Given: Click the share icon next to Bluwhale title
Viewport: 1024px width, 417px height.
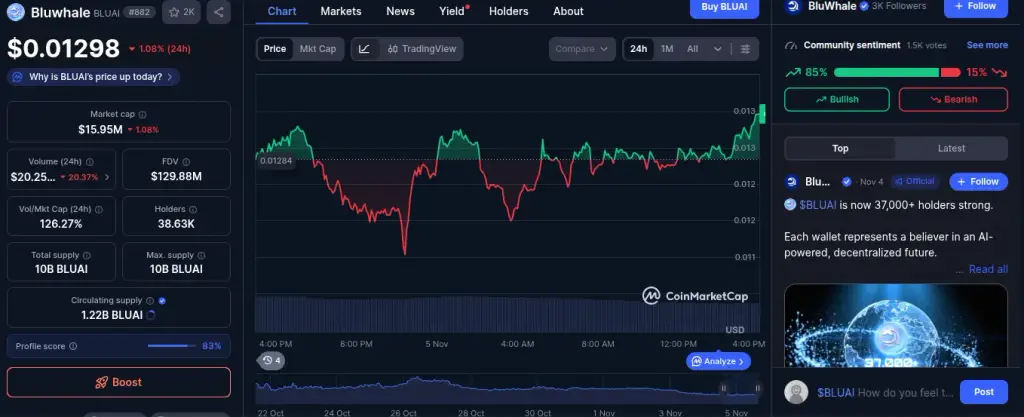Looking at the screenshot, I should pos(218,12).
